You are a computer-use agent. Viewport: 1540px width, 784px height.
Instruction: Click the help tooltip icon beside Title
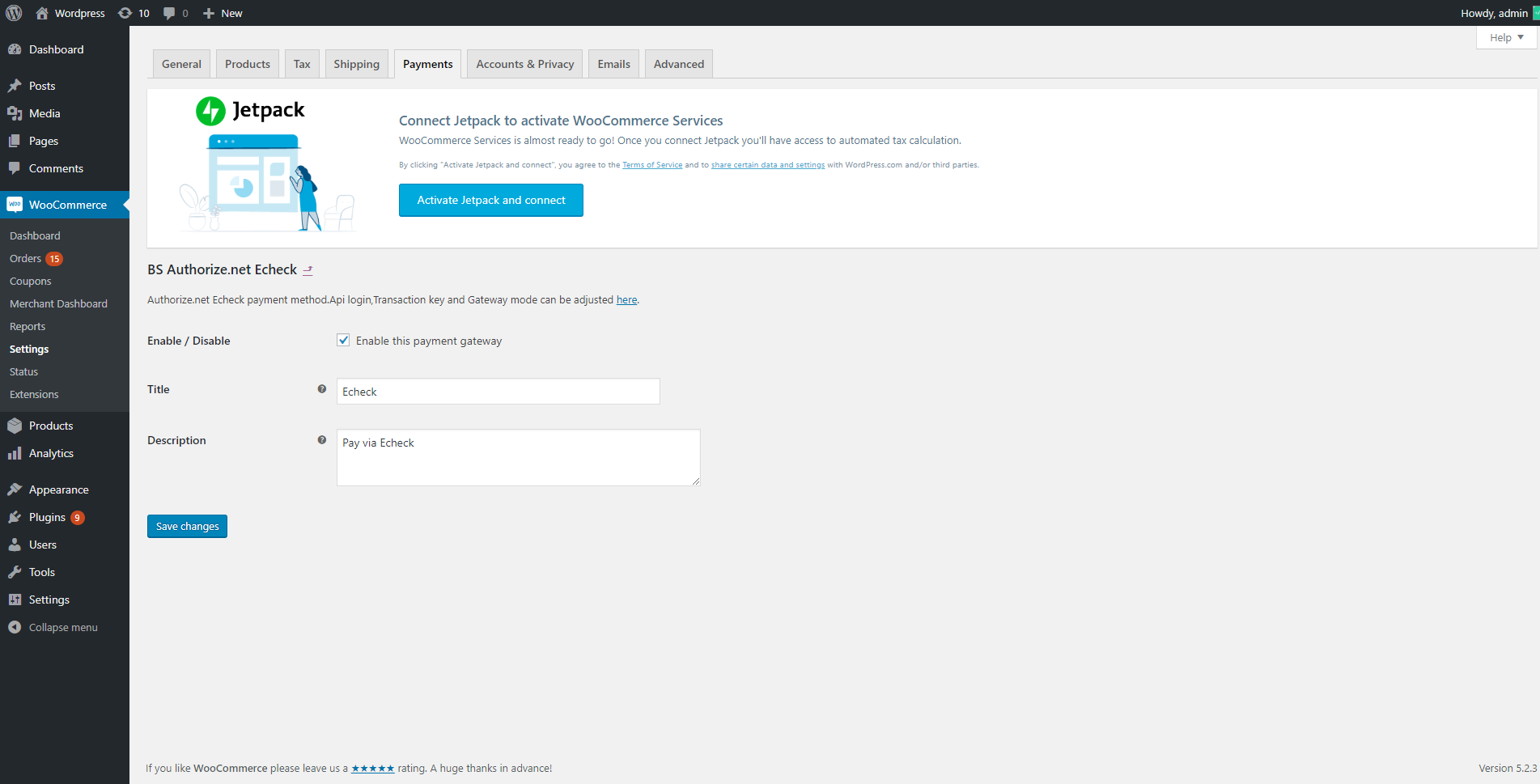click(x=322, y=389)
